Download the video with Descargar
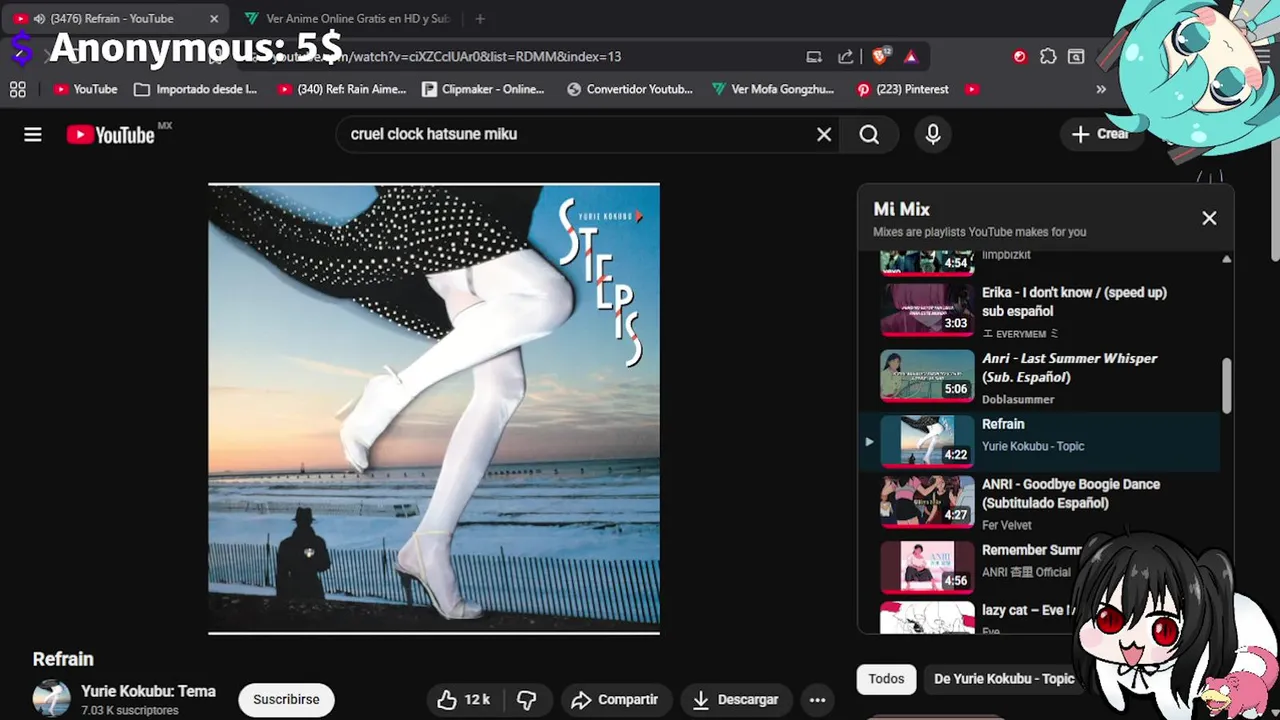Screen dimensions: 1280x720 click(736, 700)
